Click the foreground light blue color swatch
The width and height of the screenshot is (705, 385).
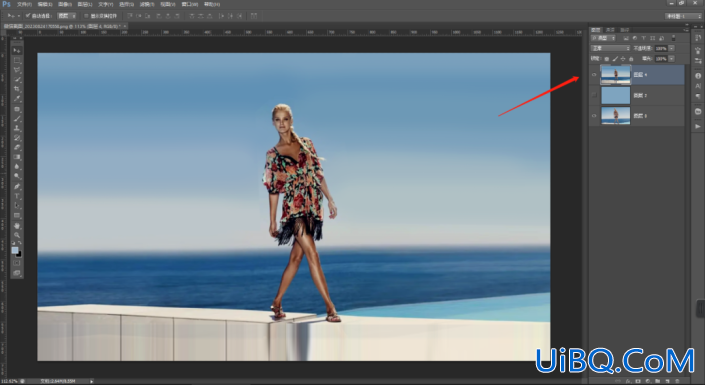point(15,250)
